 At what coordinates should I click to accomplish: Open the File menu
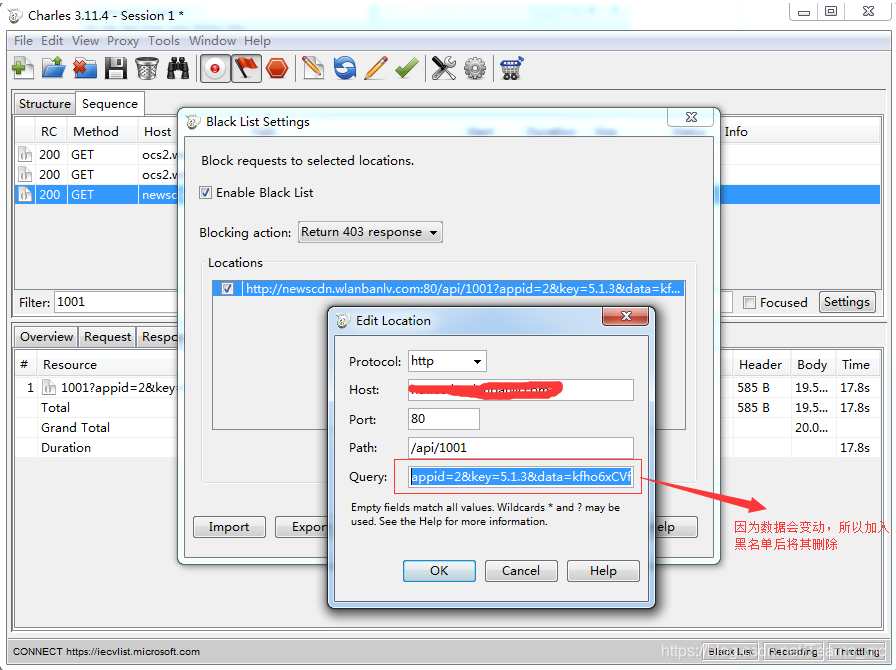(x=23, y=41)
